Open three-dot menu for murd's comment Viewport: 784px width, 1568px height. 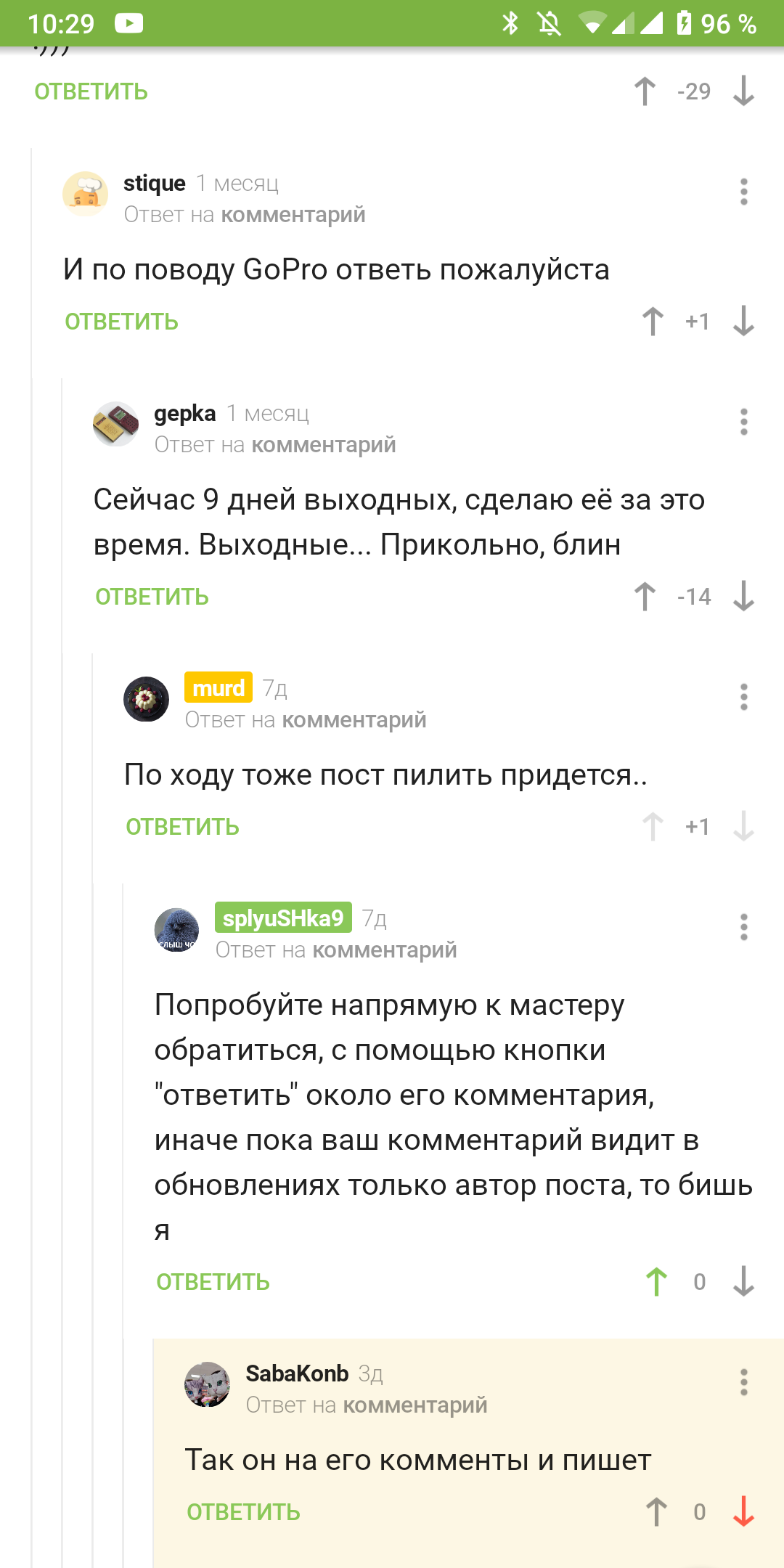point(743,697)
